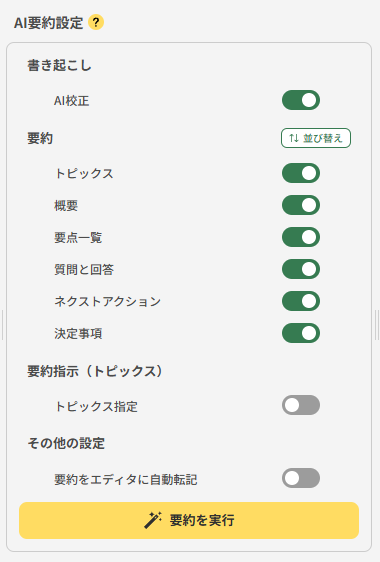Click the right panel divider handle
Screen dimensions: 380x562
pos(377,325)
